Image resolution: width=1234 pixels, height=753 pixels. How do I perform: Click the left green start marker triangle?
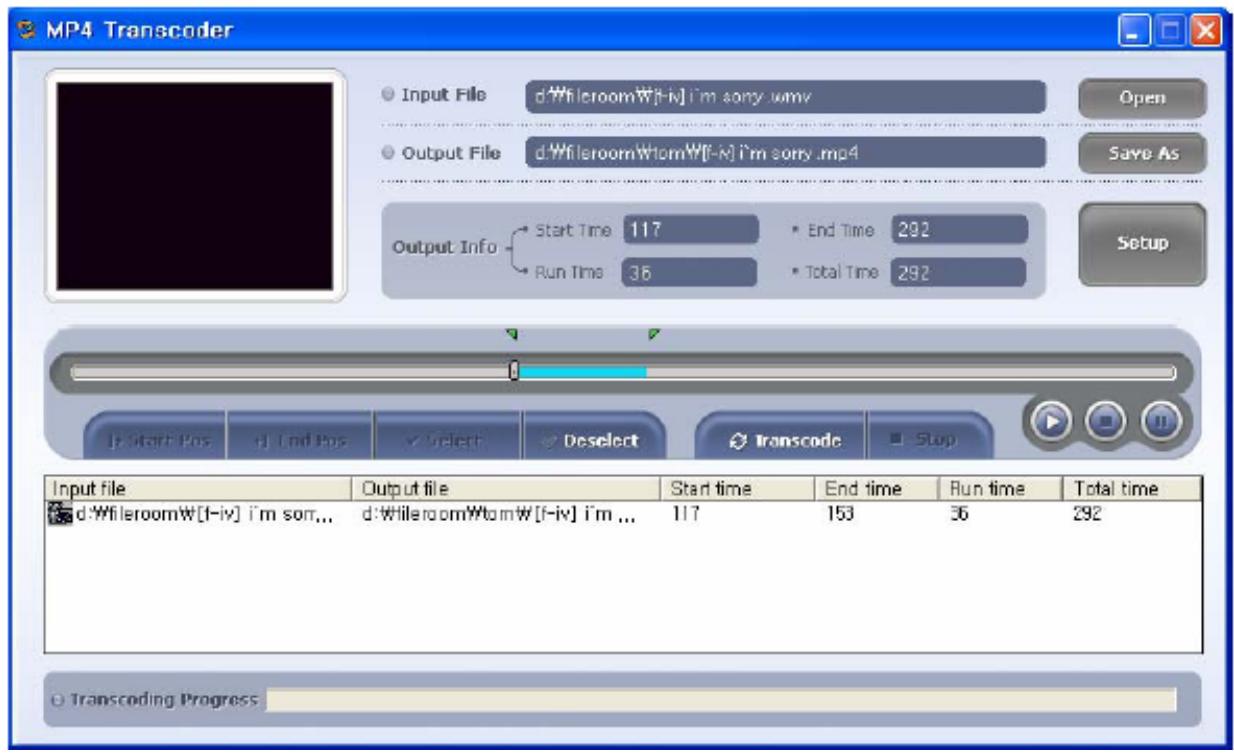512,335
